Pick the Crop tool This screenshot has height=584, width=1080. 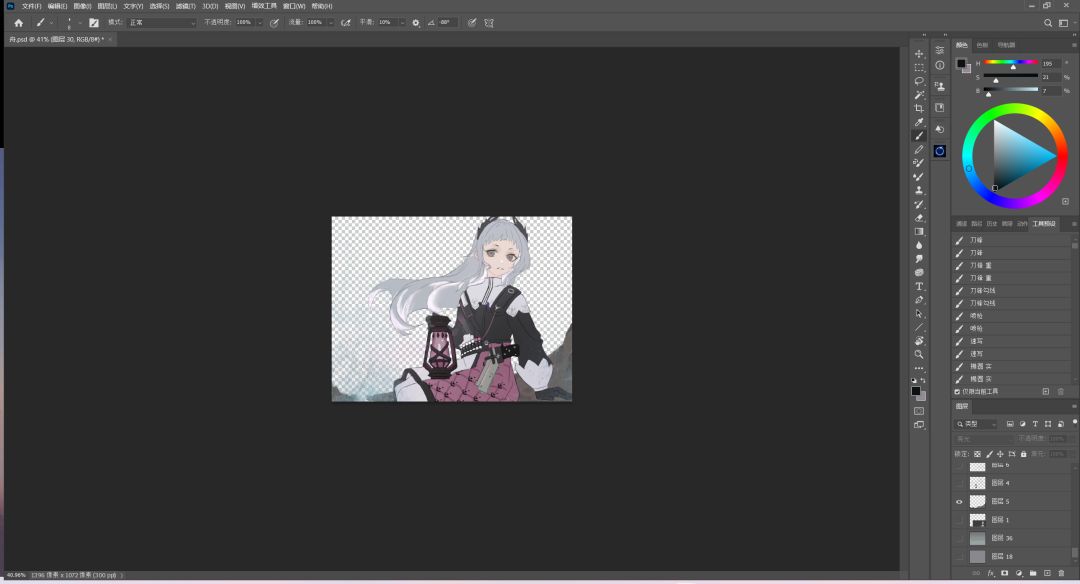(x=919, y=108)
